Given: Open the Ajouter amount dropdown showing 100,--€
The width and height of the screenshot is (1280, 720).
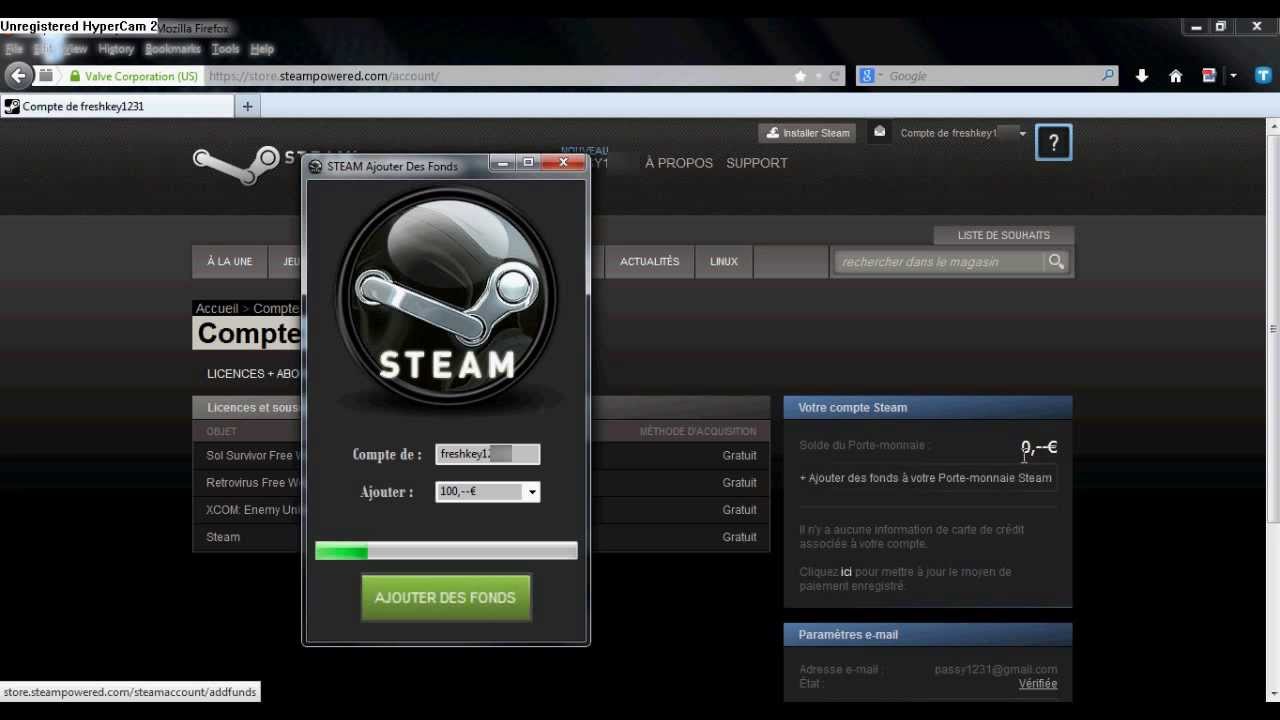Looking at the screenshot, I should 488,491.
